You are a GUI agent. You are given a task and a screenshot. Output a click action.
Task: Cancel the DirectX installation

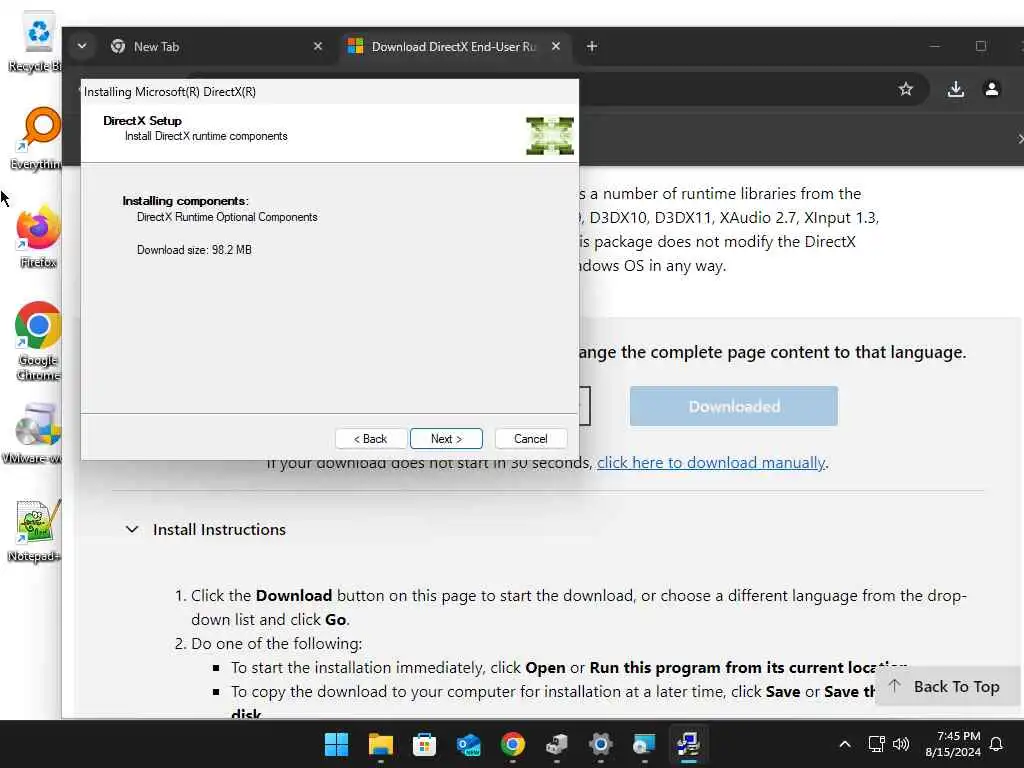(530, 439)
